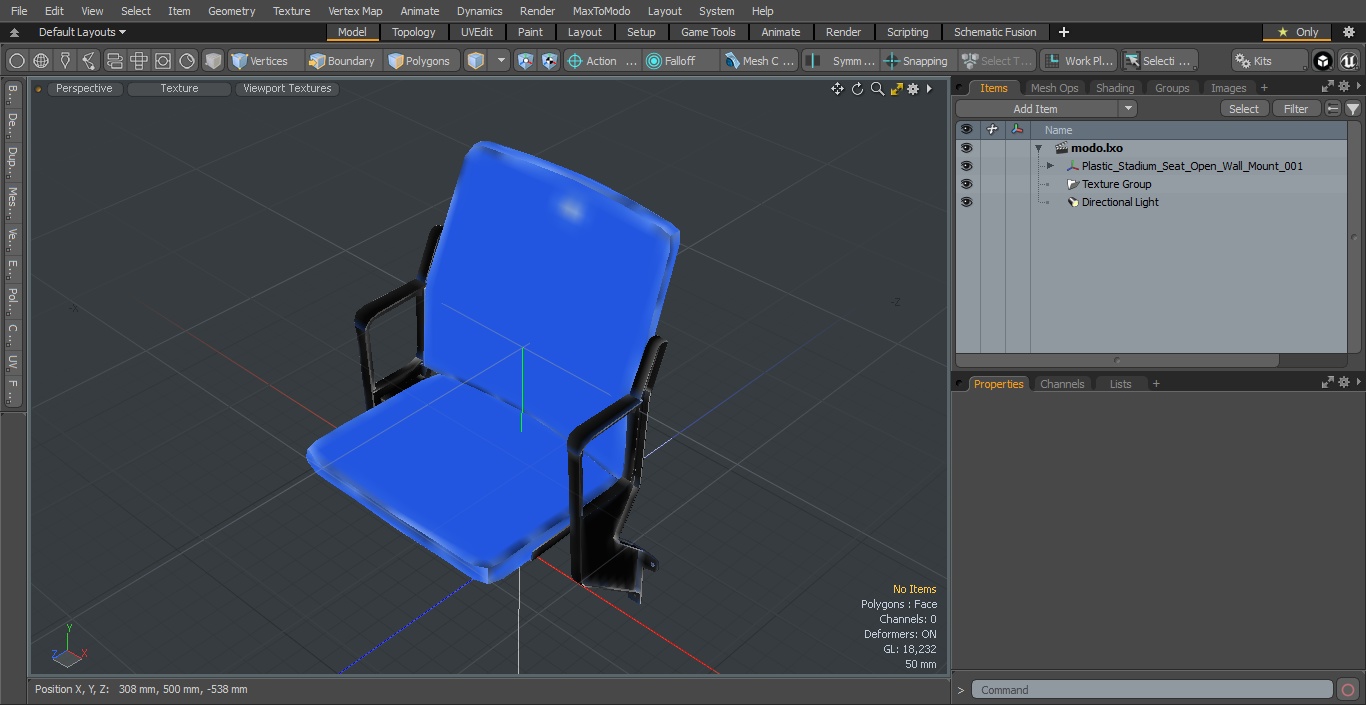Click the blue cube items mode icon
Viewport: 1366px width, 705px height.
coord(476,61)
